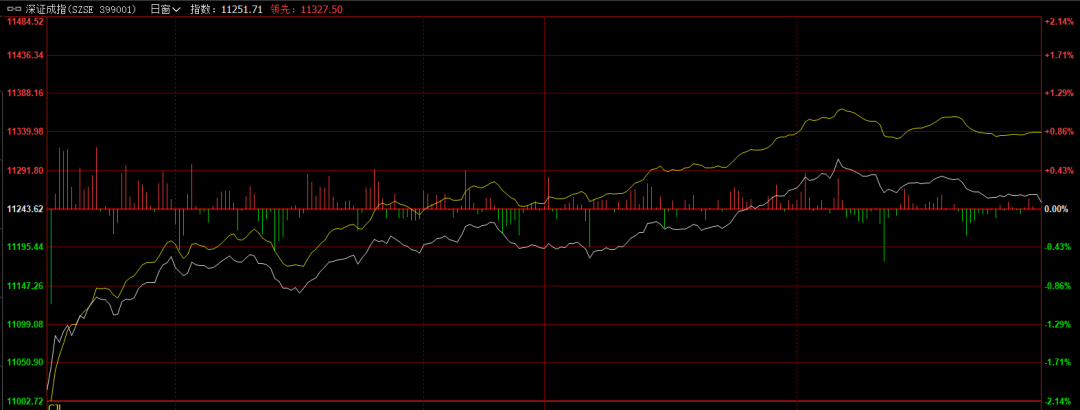Click price label 11388.16 on left axis

[25, 92]
